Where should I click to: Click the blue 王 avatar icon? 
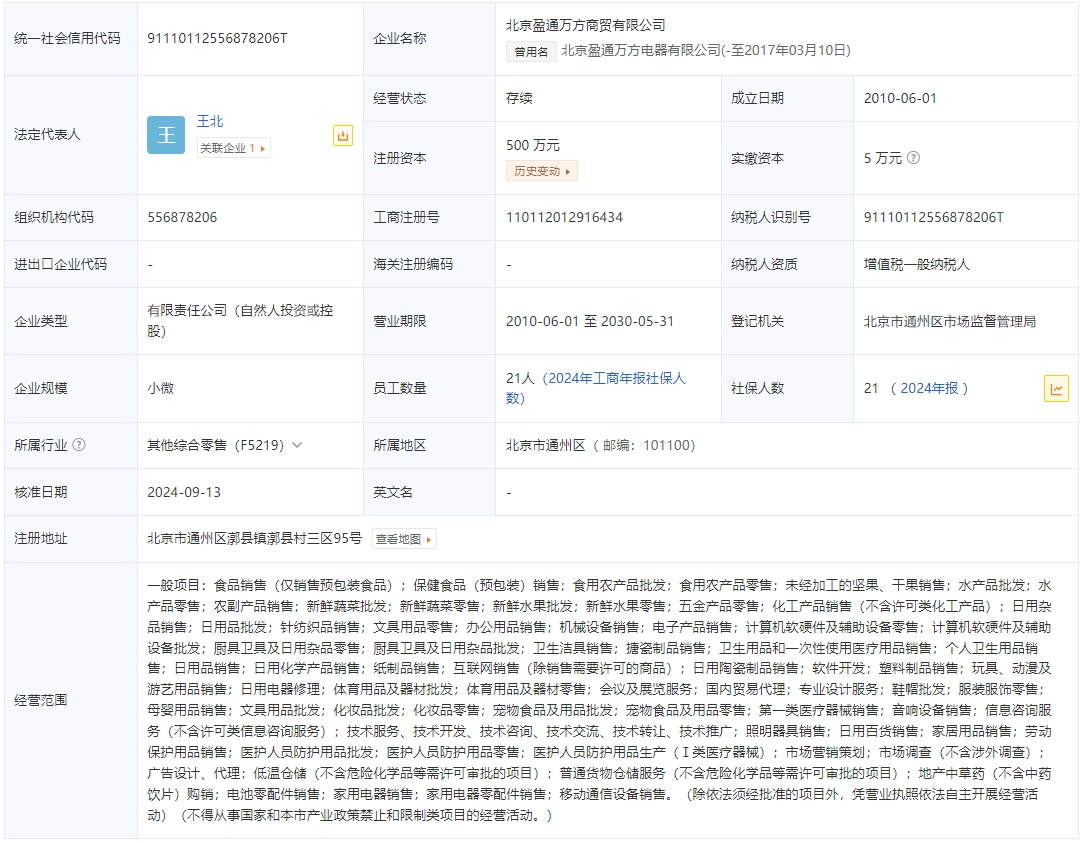166,135
